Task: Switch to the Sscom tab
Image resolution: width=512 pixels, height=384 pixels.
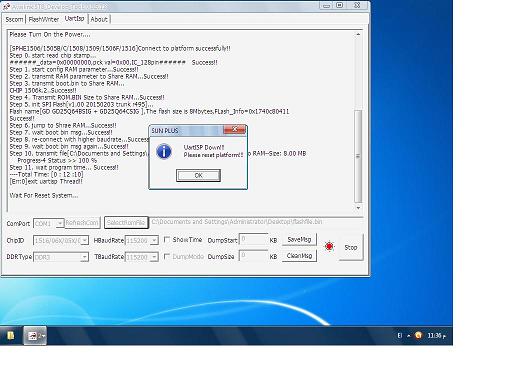Action: click(x=14, y=19)
